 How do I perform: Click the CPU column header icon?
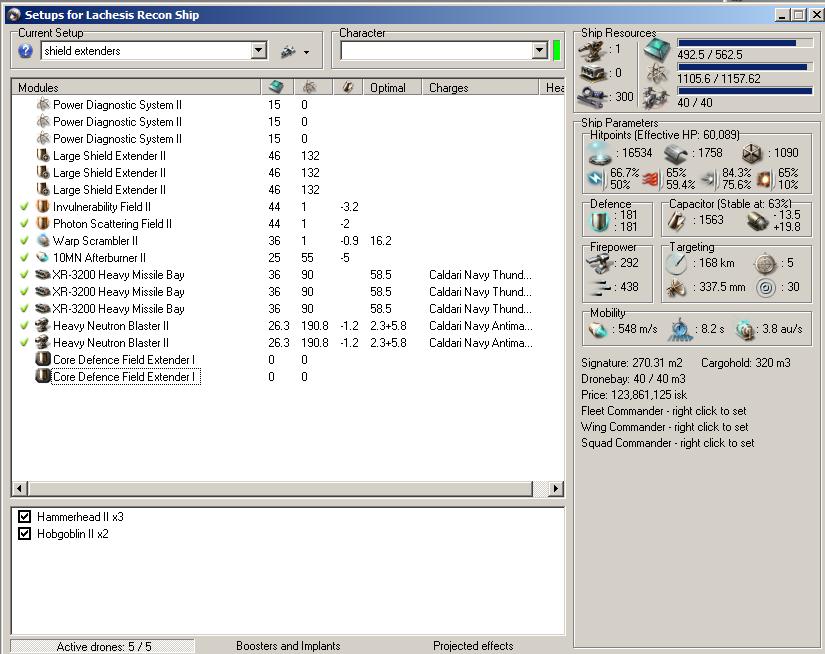click(276, 87)
